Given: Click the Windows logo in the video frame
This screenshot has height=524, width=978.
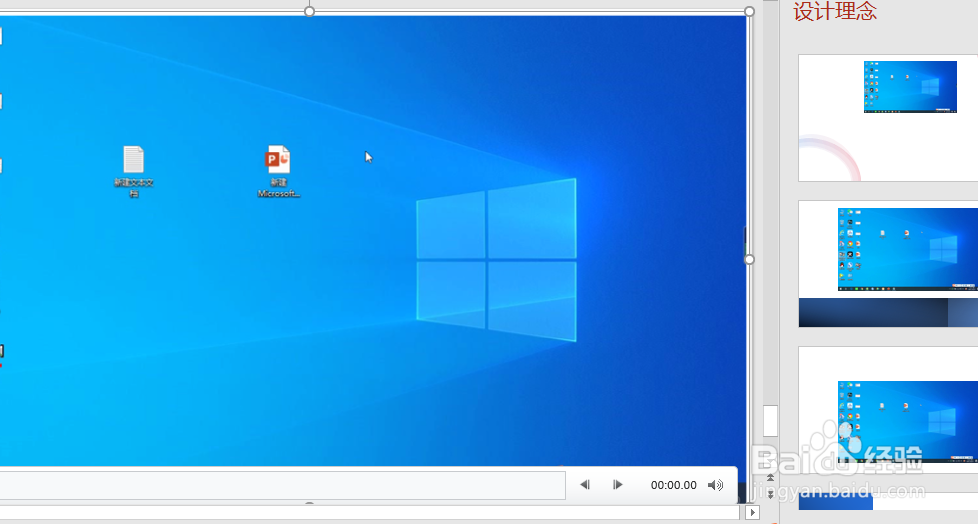Looking at the screenshot, I should [496, 260].
